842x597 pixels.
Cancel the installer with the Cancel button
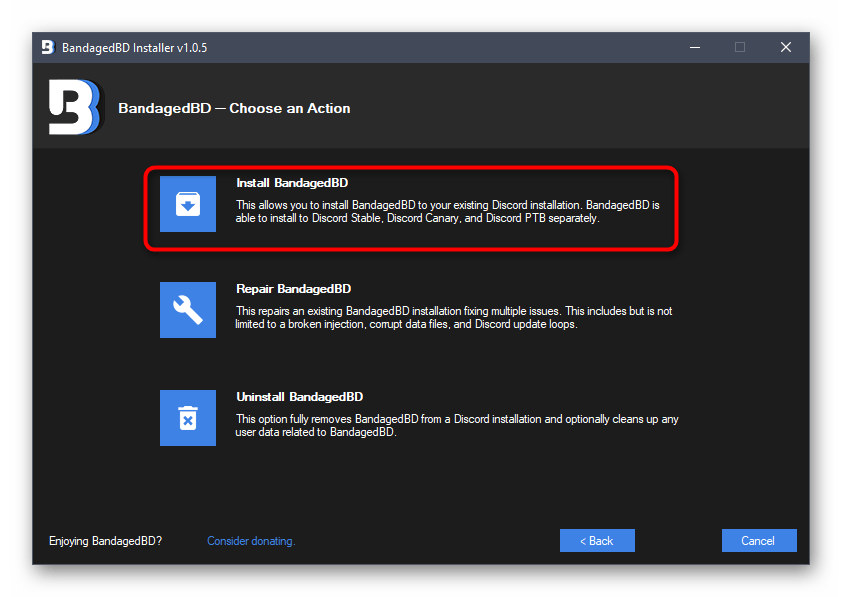759,541
